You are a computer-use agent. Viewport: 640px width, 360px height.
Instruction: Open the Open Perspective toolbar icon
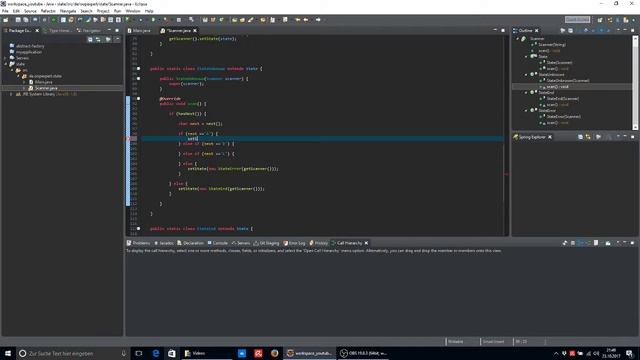point(600,20)
